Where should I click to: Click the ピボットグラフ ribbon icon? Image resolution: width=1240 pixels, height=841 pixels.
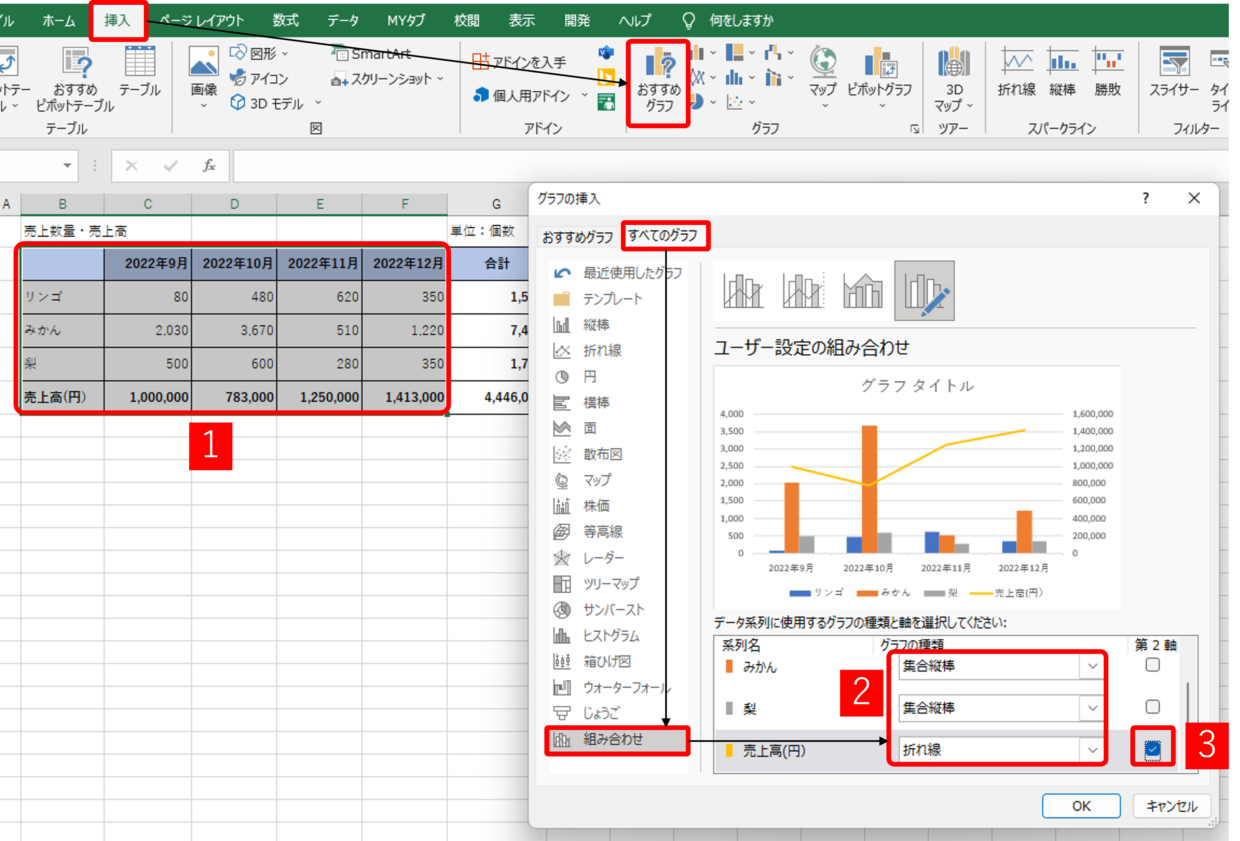click(x=880, y=78)
